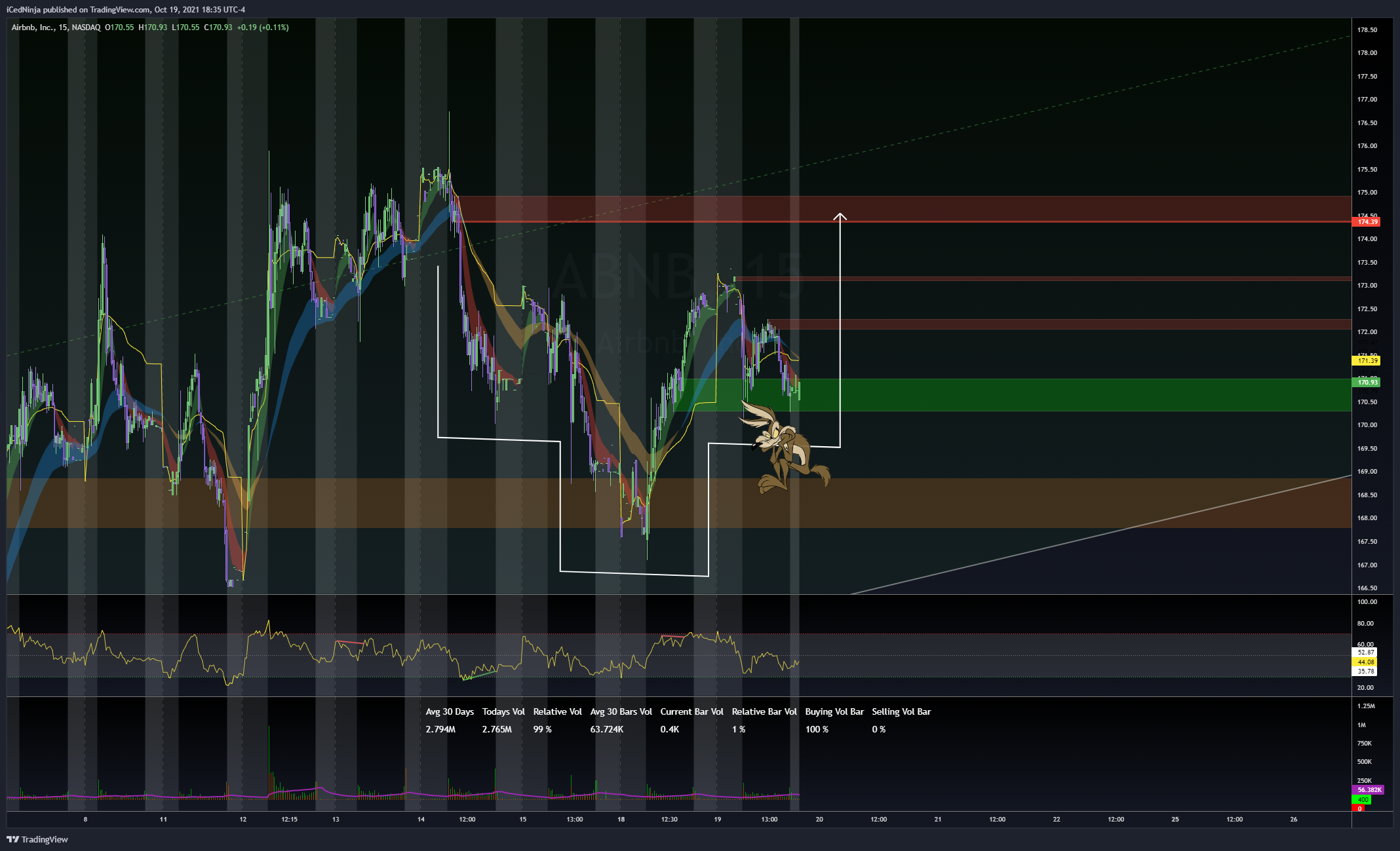
Task: Click the iCedNinja publisher header text
Action: click(126, 10)
